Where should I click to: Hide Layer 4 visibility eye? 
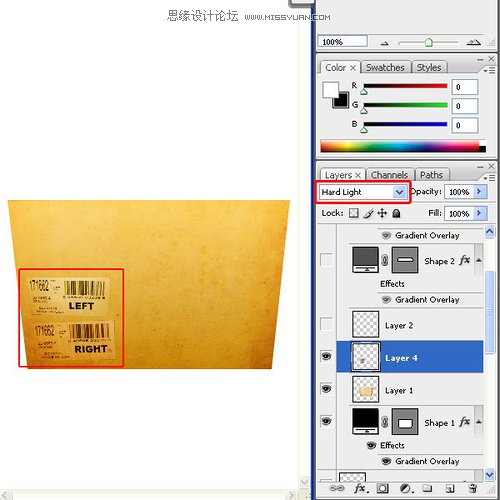[326, 356]
